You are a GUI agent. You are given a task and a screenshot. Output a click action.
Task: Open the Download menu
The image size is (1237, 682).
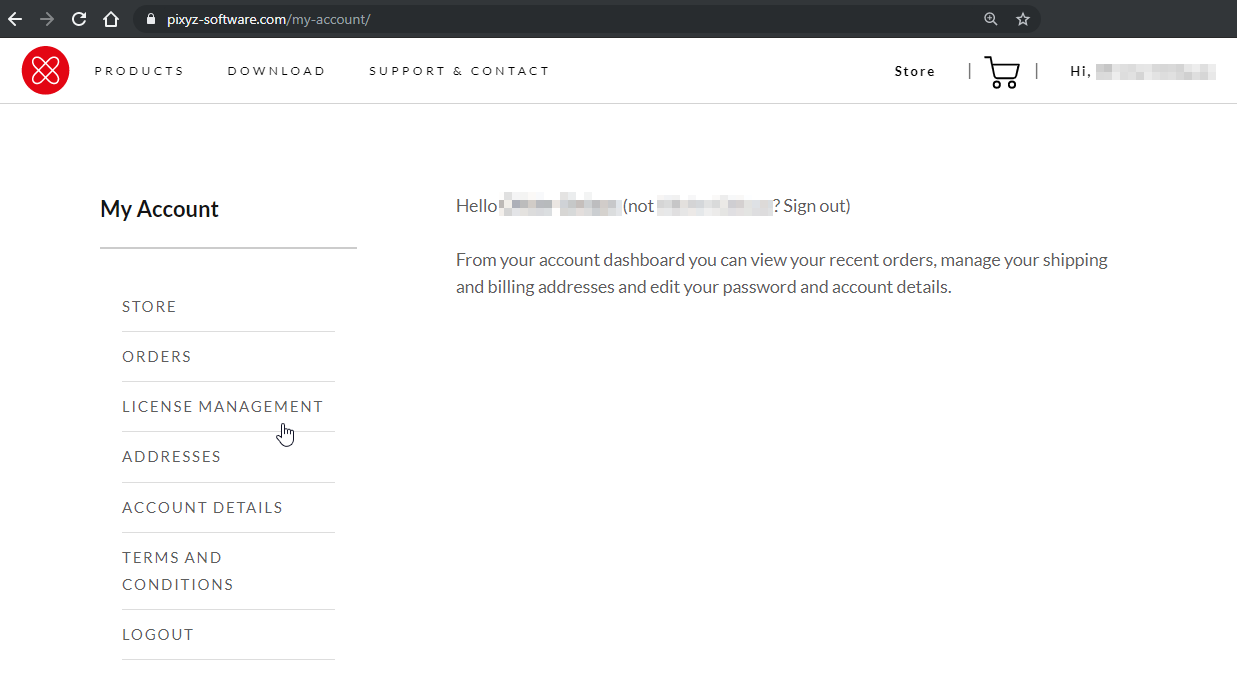(x=276, y=71)
